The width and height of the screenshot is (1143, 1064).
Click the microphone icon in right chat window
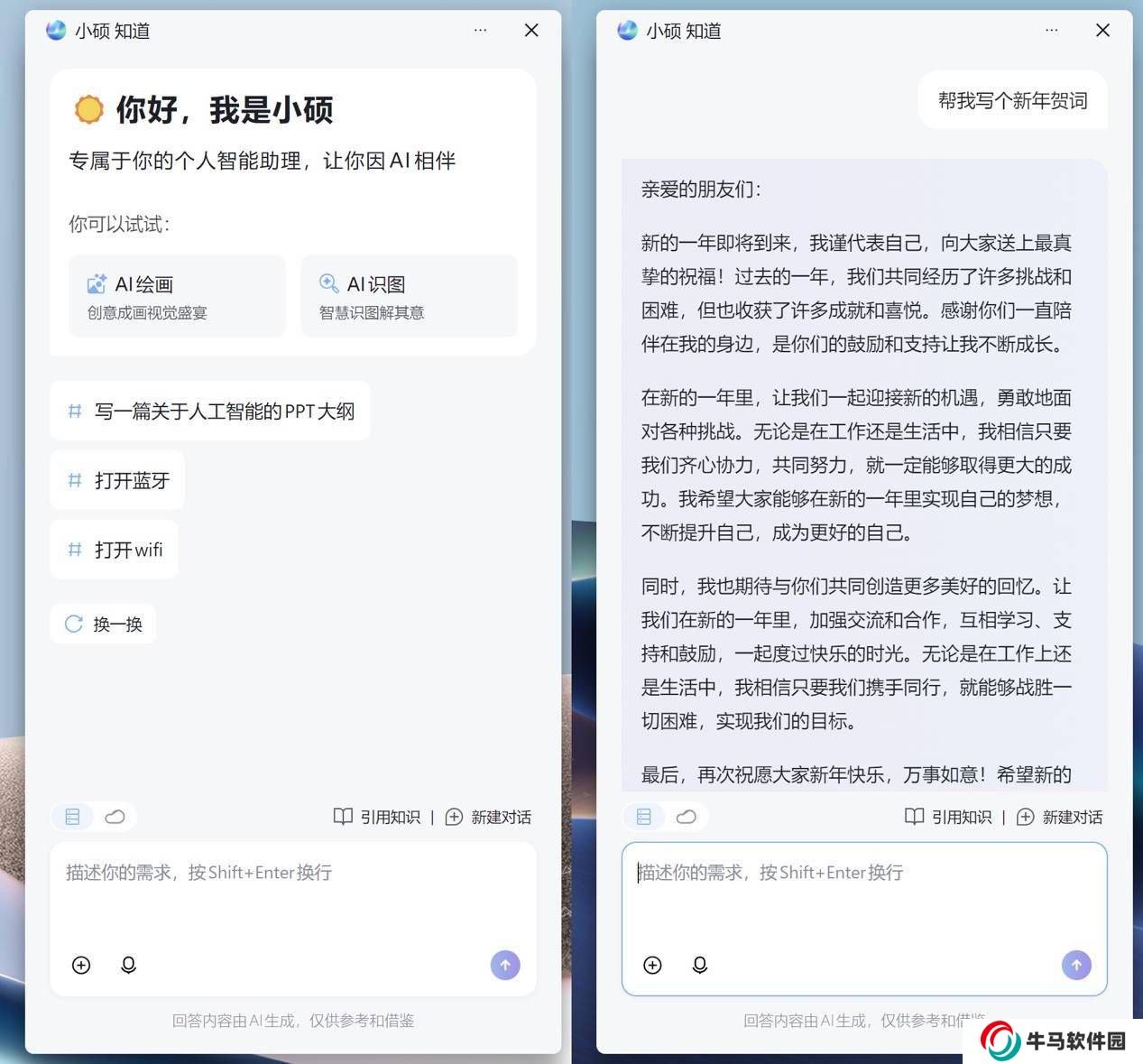coord(699,966)
